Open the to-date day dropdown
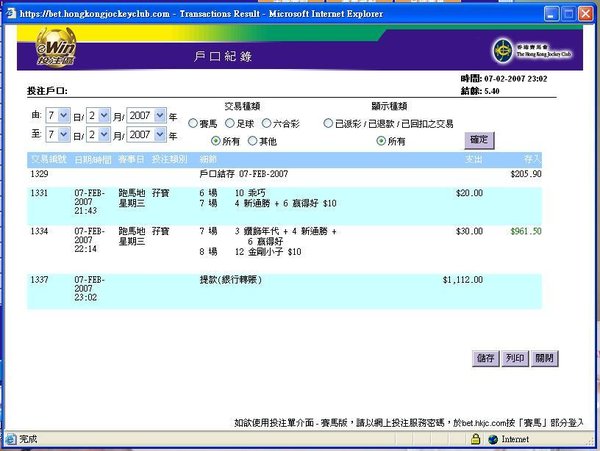Viewport: 600px width, 451px height. [58, 134]
